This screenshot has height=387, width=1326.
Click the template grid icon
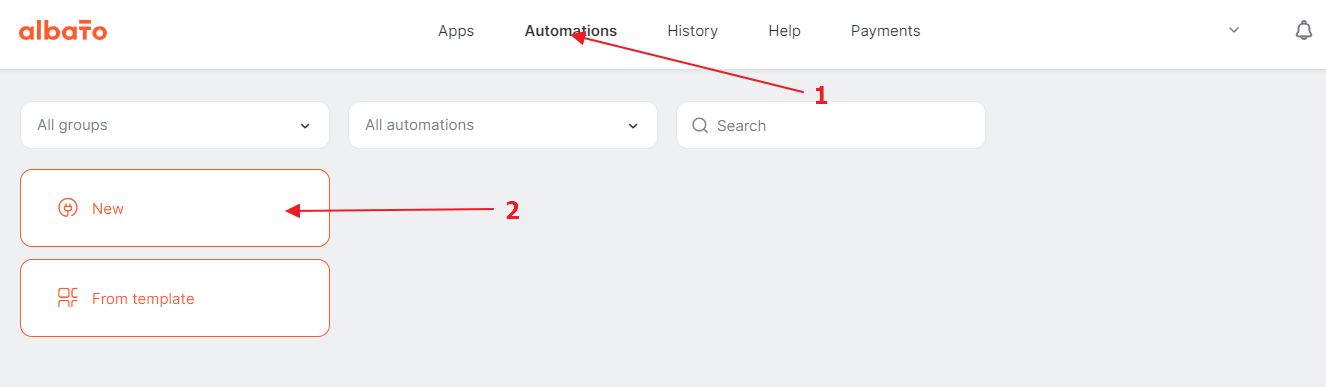point(68,298)
